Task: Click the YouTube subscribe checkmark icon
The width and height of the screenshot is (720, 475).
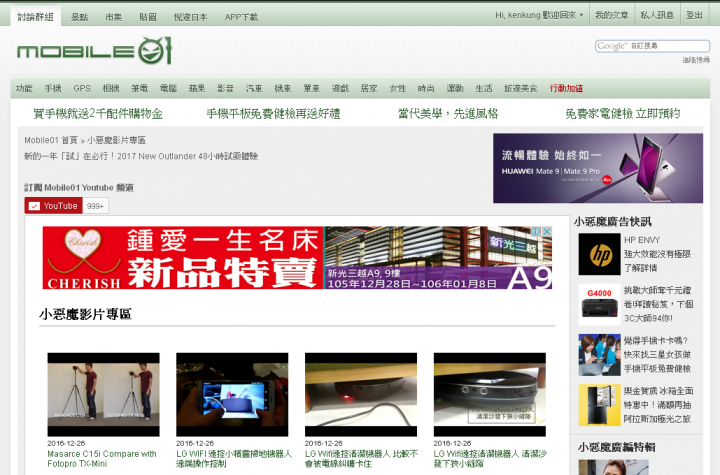Action: point(34,206)
